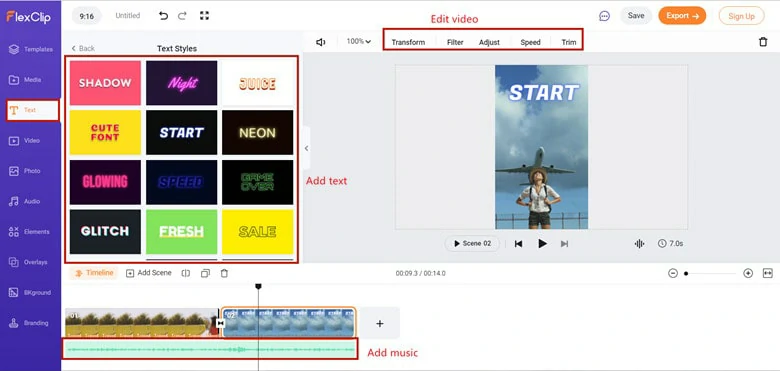780x371 pixels.
Task: Select the SHADOW text style
Action: coord(105,83)
